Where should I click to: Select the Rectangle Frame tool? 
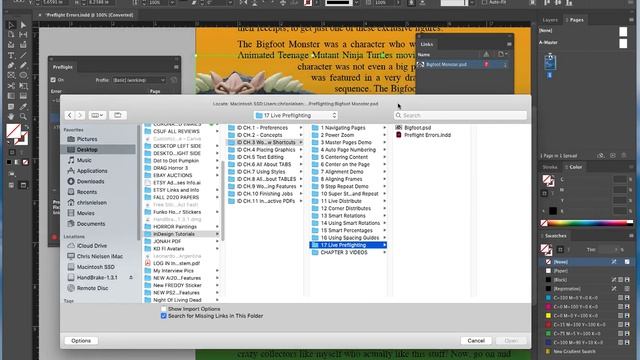coord(11,76)
